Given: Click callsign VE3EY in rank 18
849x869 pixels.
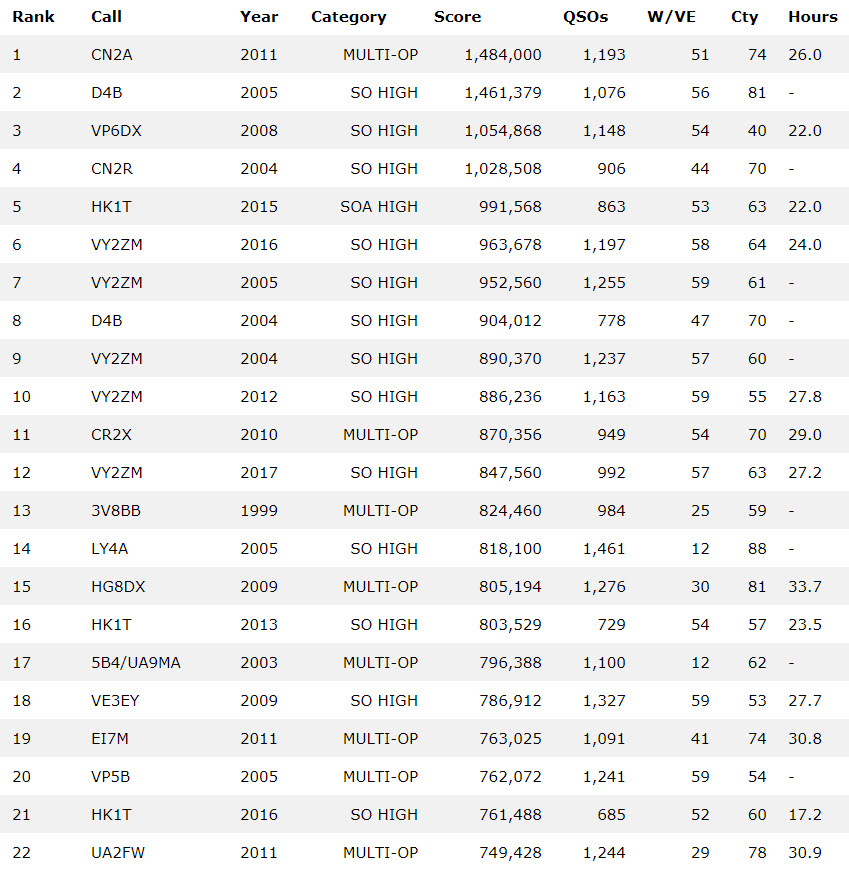Looking at the screenshot, I should pyautogui.click(x=115, y=701).
